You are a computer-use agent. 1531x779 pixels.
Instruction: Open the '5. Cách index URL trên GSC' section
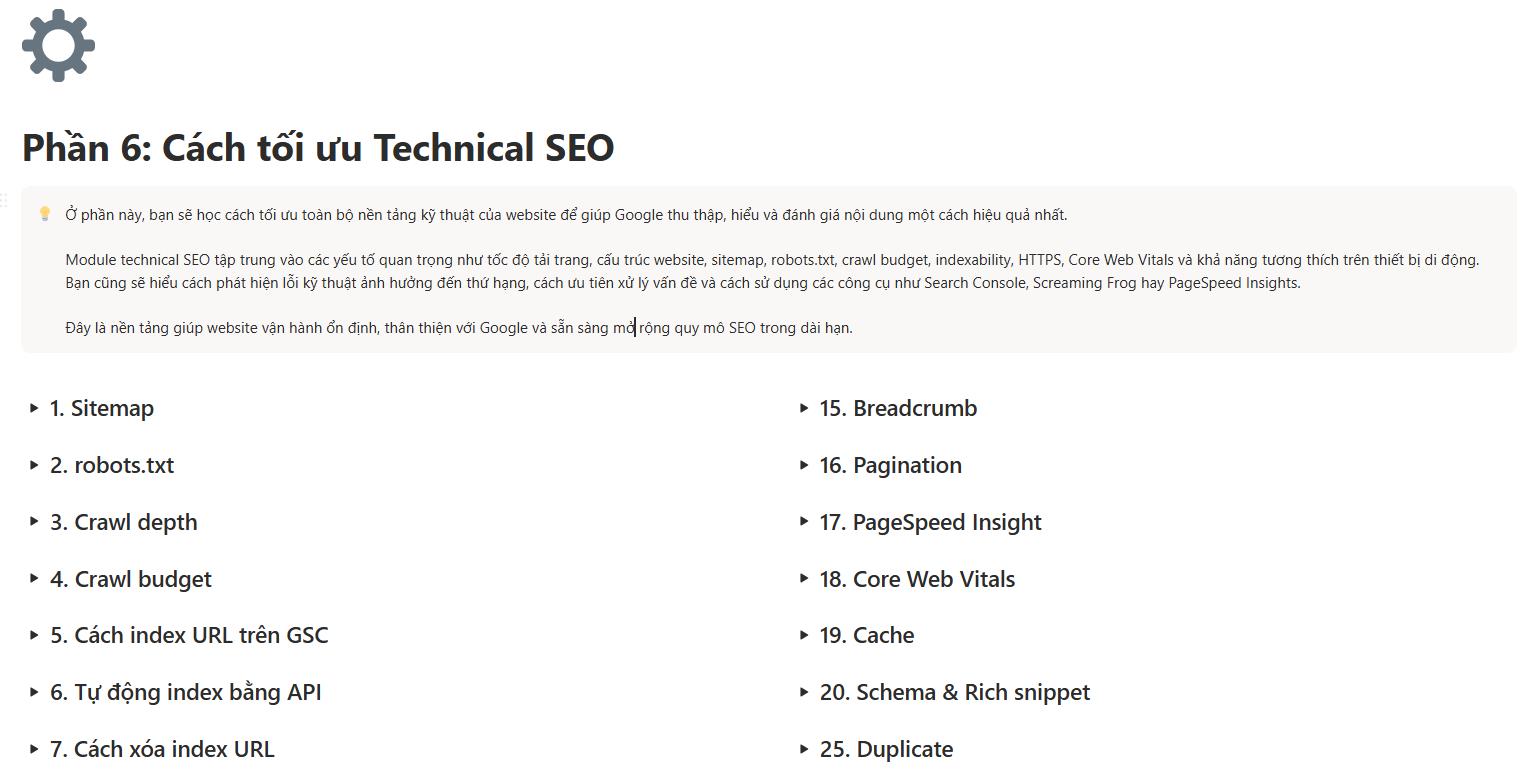coord(34,635)
